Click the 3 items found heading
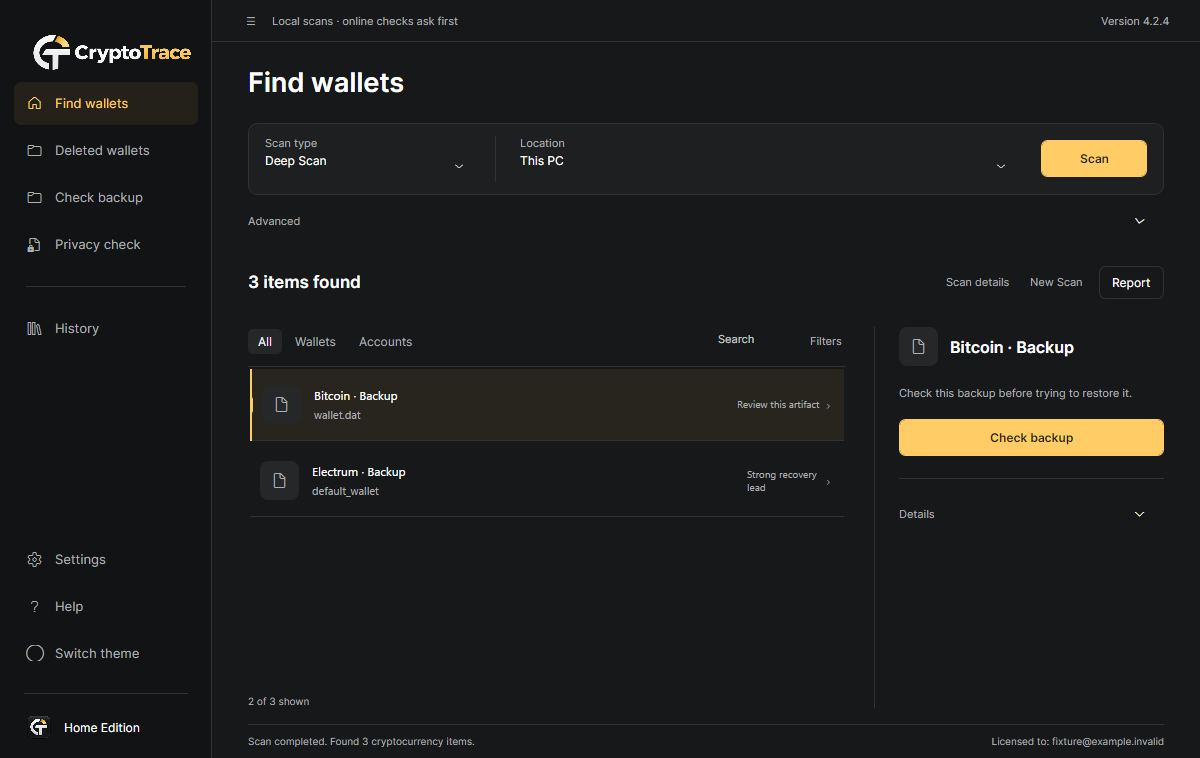The width and height of the screenshot is (1200, 758). coord(304,282)
